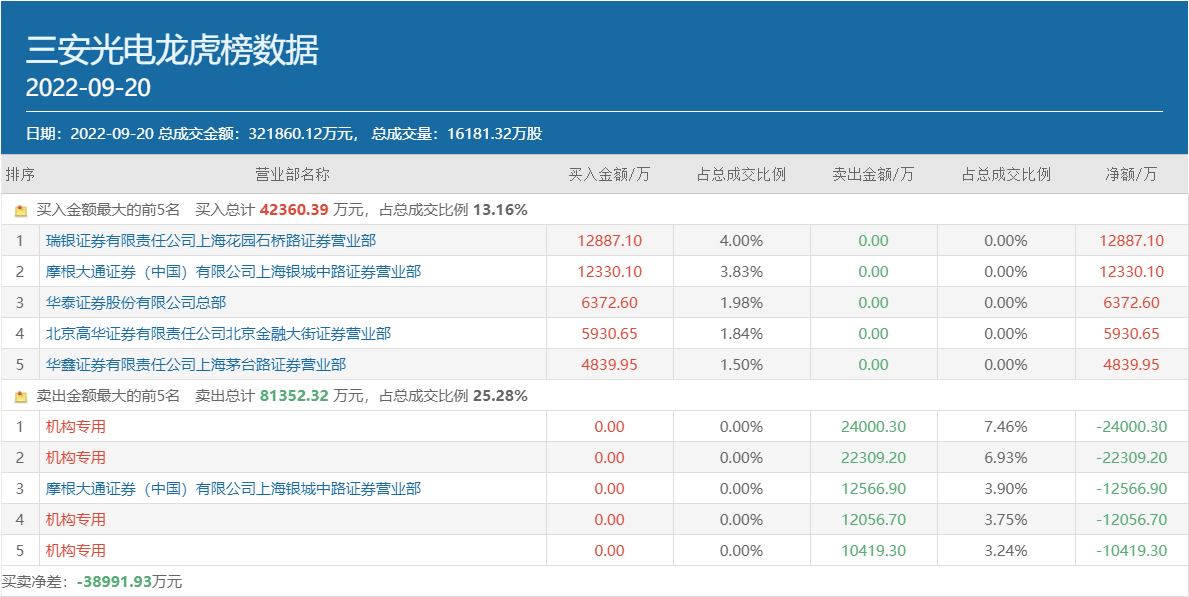1189x597 pixels.
Task: Click 机构专用 link with 22309.20 sell amount
Action: [x=76, y=458]
